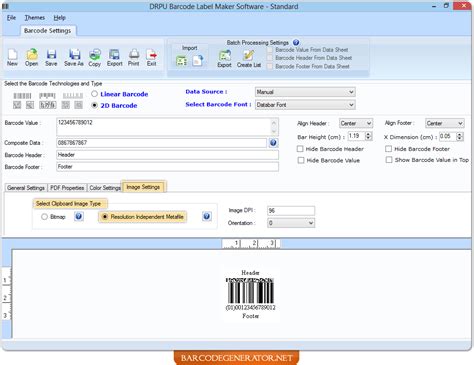474x365 pixels.
Task: Click the help icon next to Composite Data
Action: coord(273,143)
